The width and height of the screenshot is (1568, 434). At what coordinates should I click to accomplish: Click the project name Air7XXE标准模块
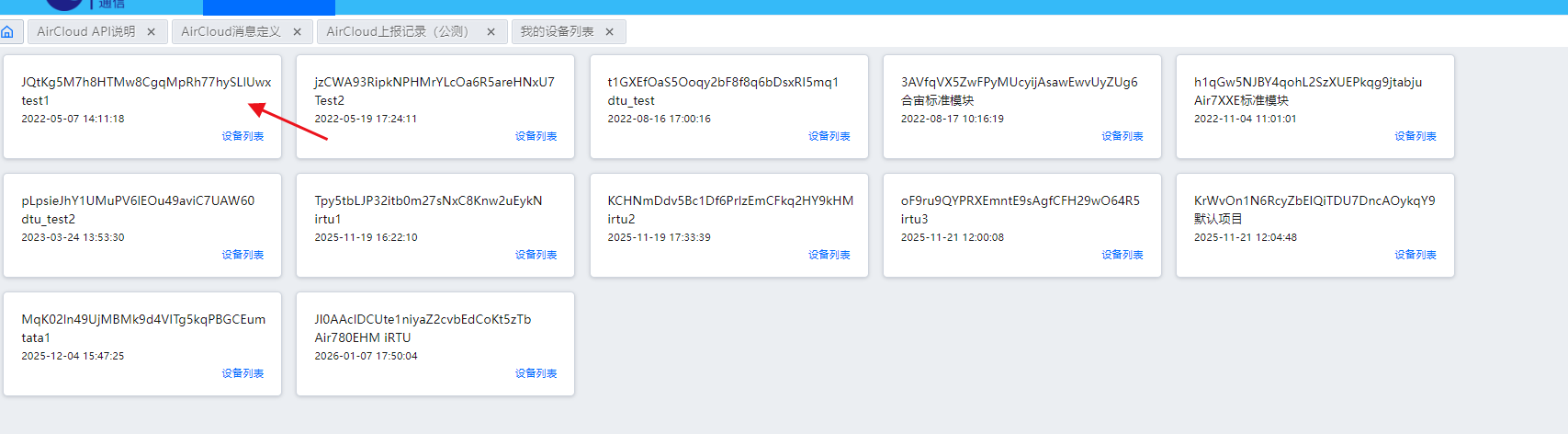(x=1241, y=100)
